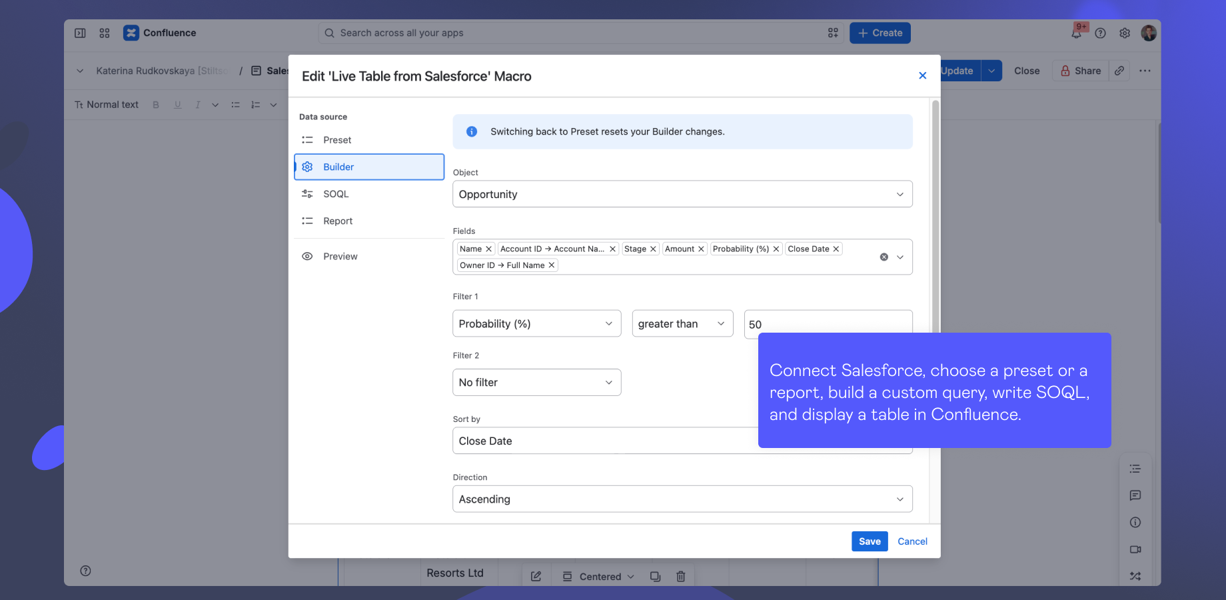The height and width of the screenshot is (600, 1226).
Task: Click the shuffle icon in the right rail
Action: [x=1135, y=577]
